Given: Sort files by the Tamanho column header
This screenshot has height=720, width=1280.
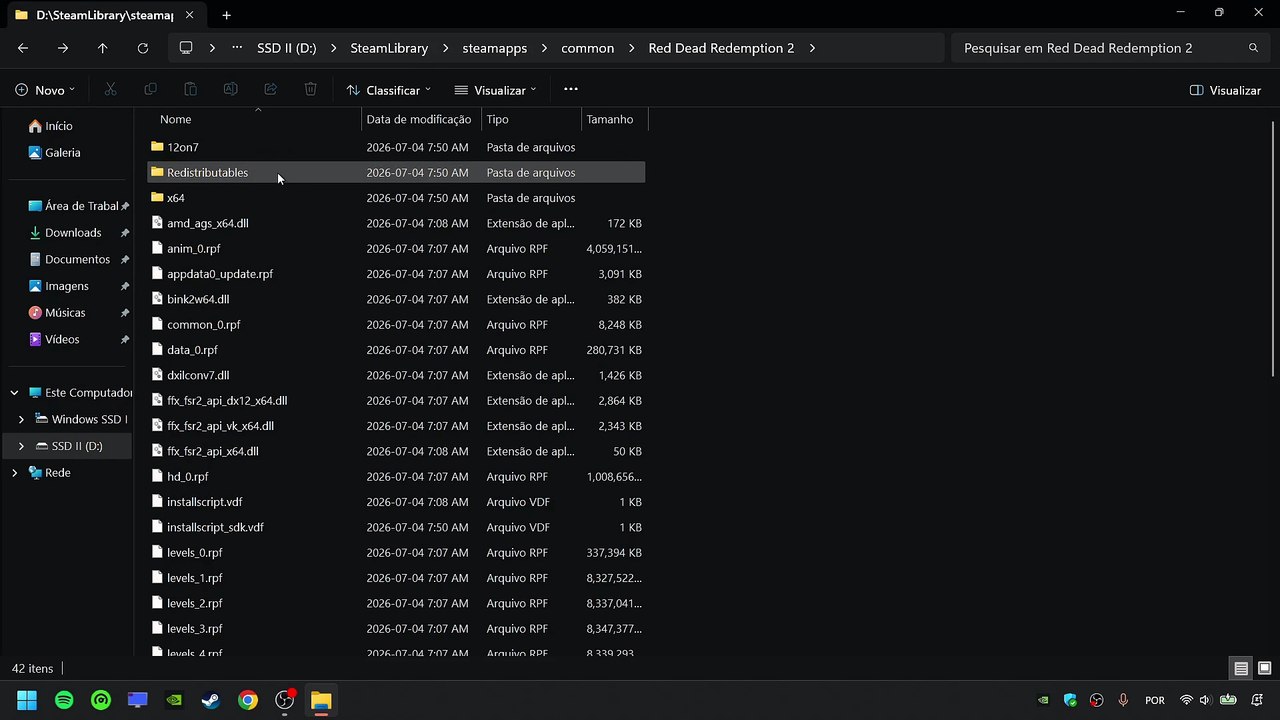Looking at the screenshot, I should pyautogui.click(x=614, y=119).
